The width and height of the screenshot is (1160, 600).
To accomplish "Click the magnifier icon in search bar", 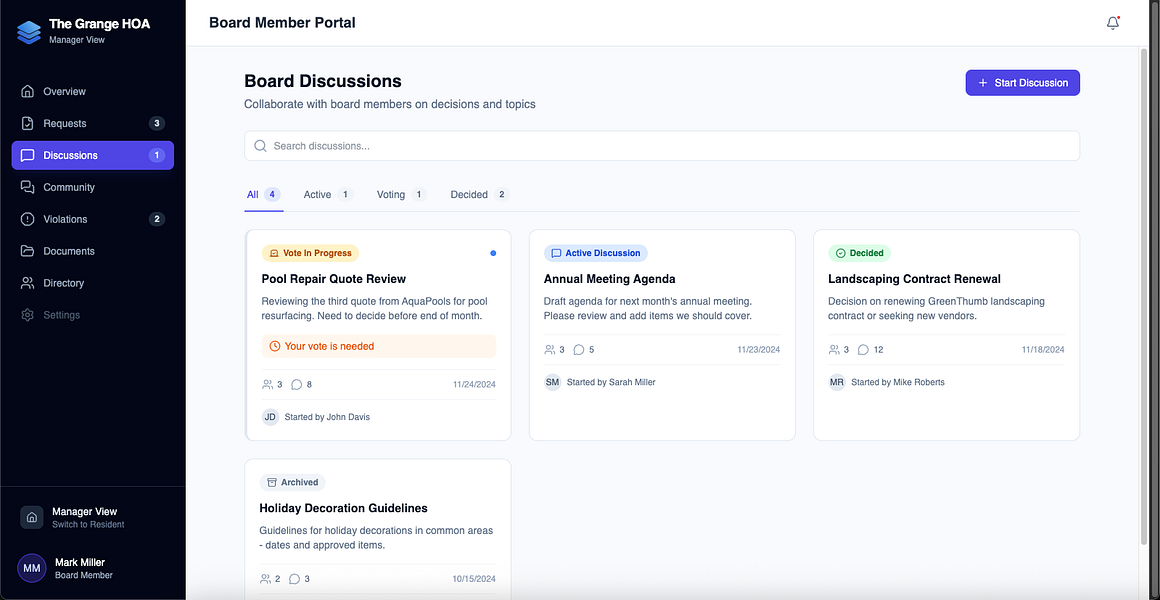I will point(260,146).
